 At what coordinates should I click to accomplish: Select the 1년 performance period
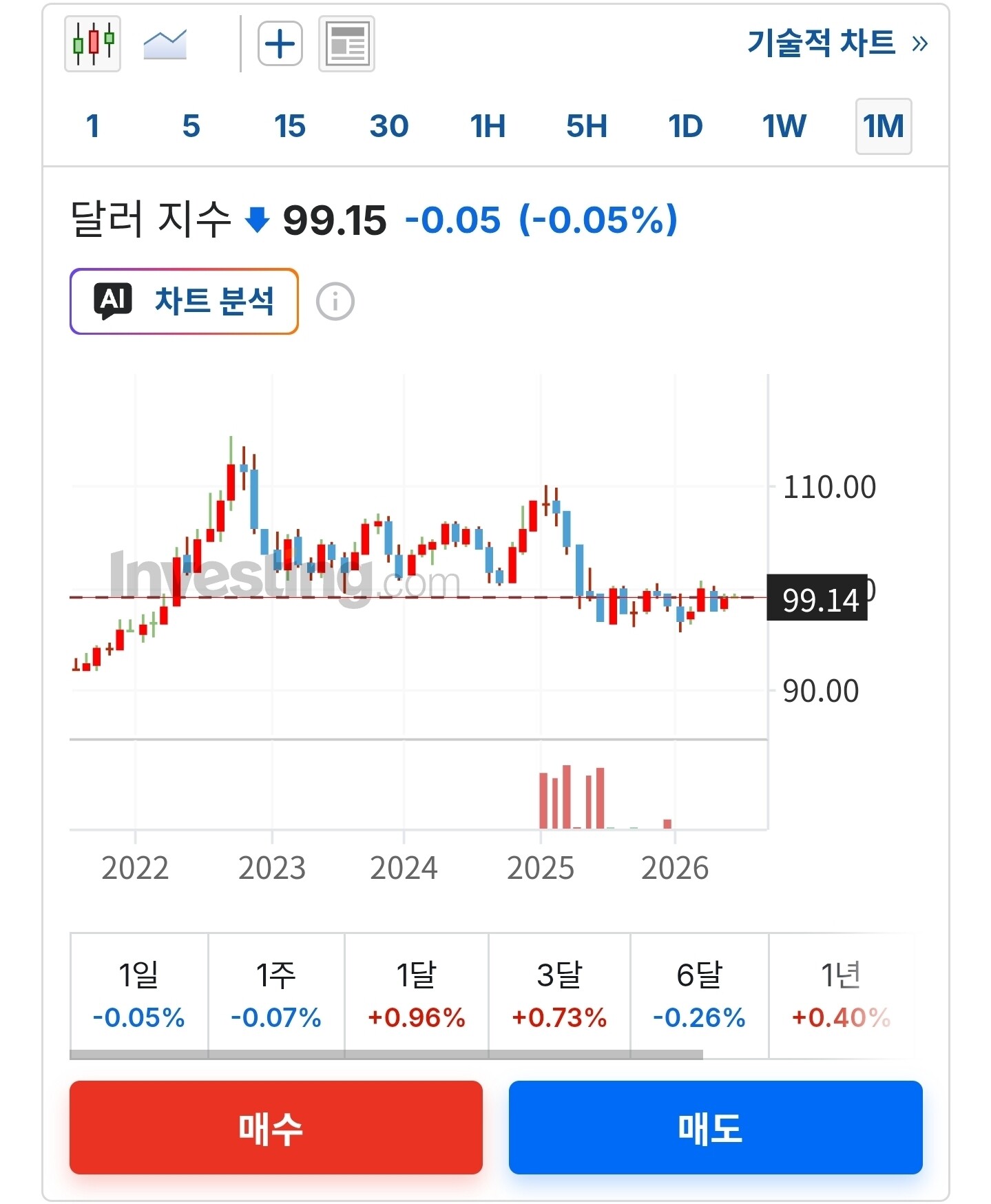pyautogui.click(x=841, y=993)
